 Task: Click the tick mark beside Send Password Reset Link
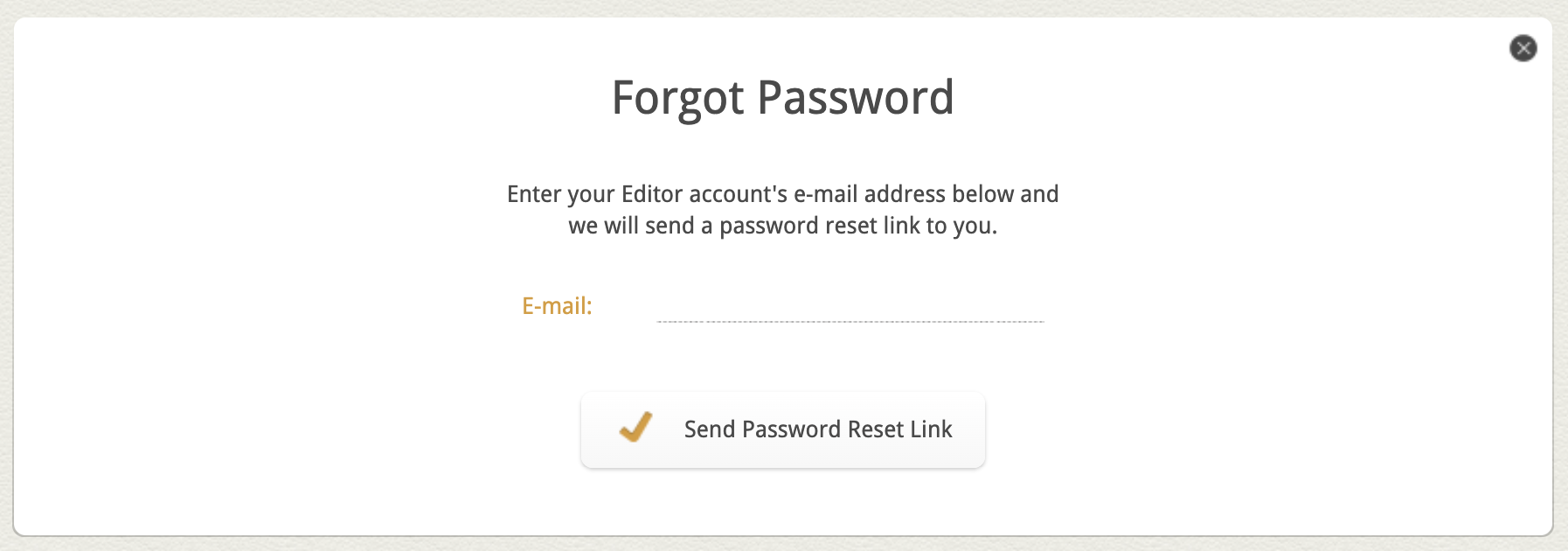(x=635, y=428)
